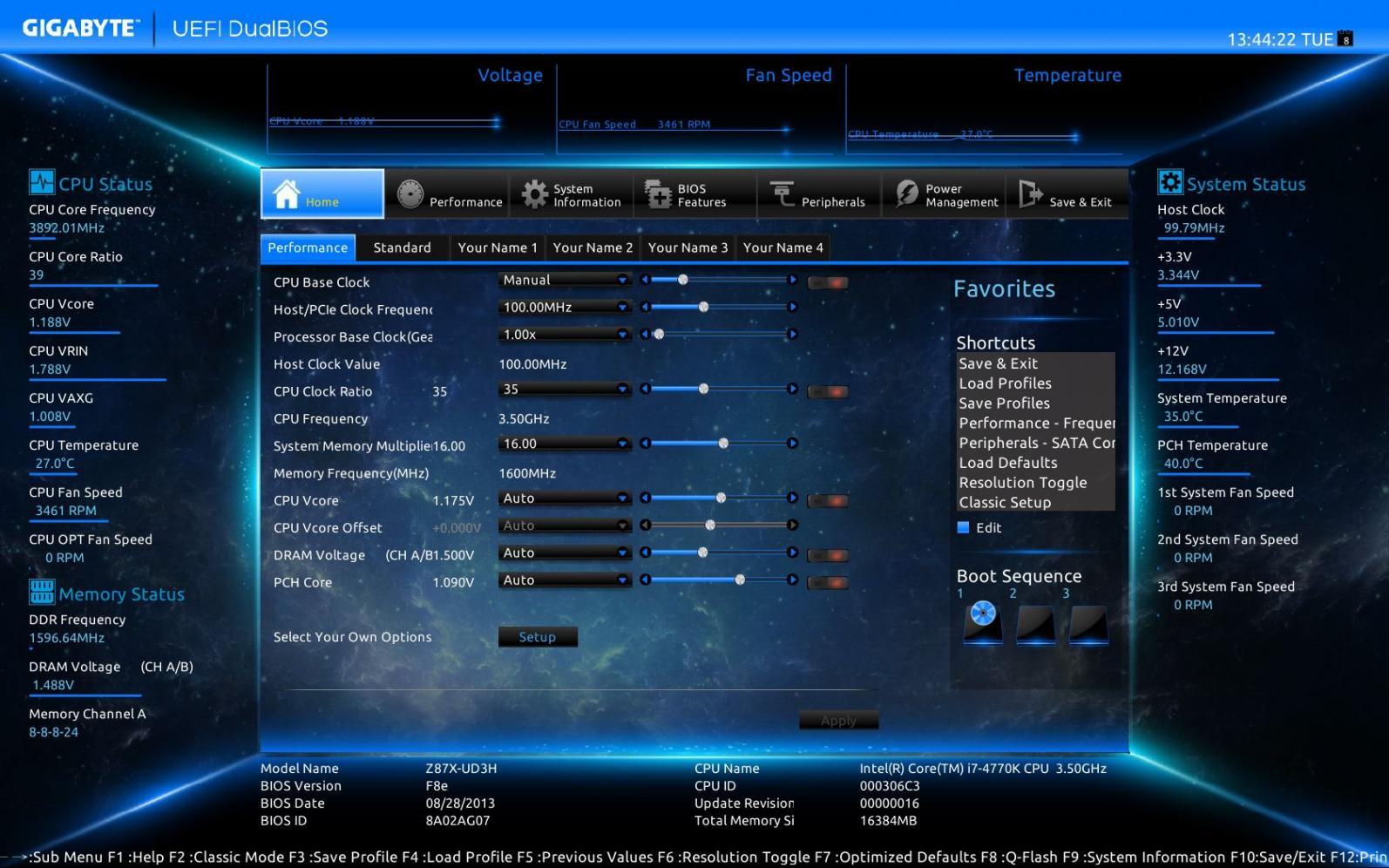The height and width of the screenshot is (868, 1389).
Task: Toggle the PCH Core switch
Action: point(828,582)
